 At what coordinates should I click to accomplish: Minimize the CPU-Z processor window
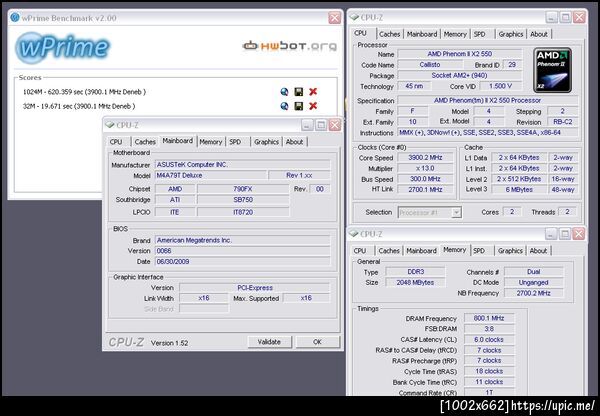coord(551,17)
